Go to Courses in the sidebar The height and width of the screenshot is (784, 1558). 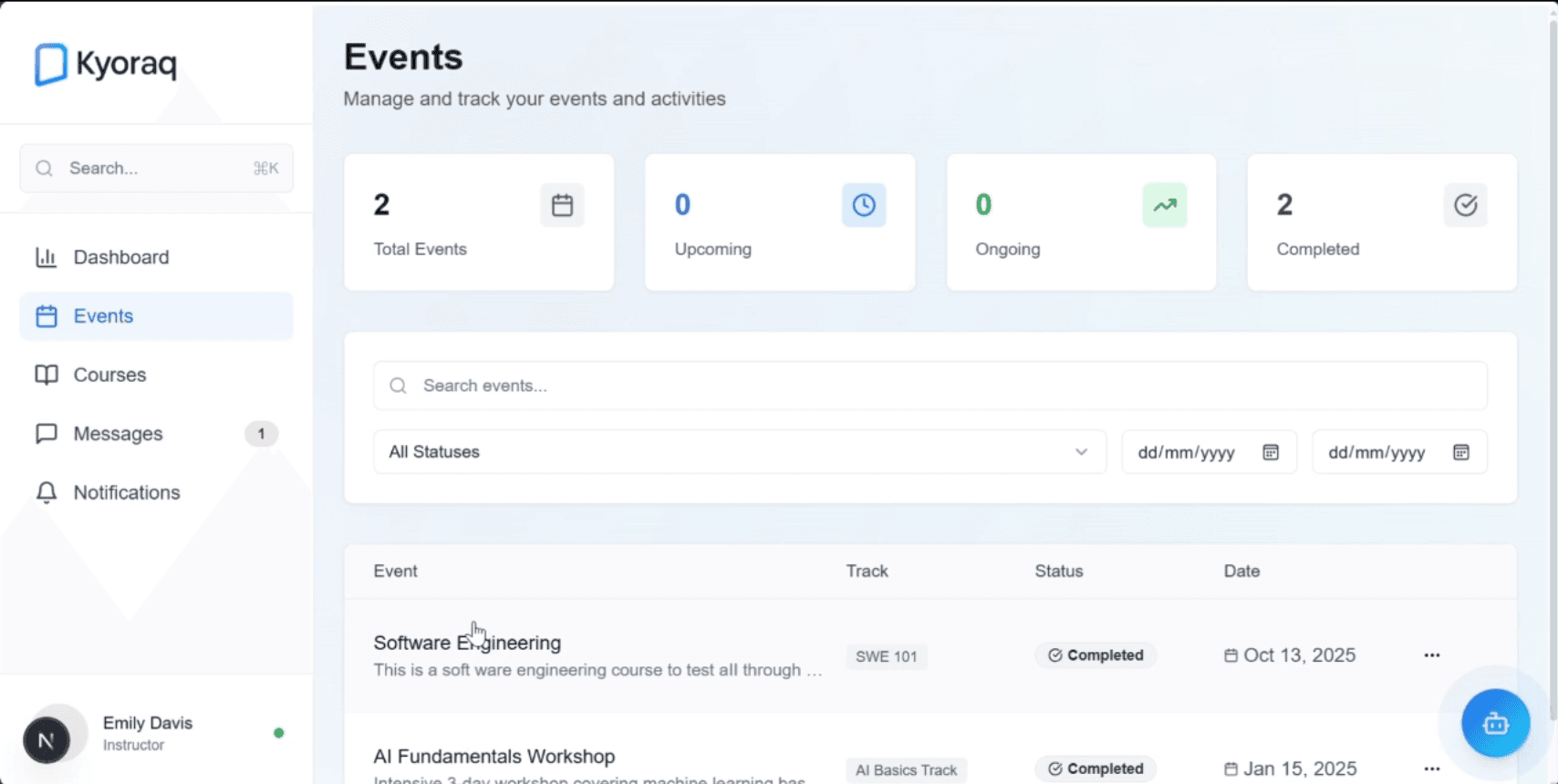coord(109,375)
